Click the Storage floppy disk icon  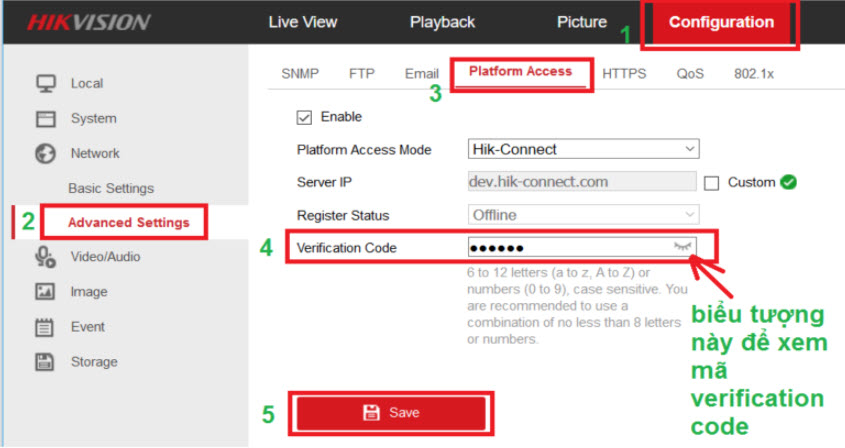point(45,362)
